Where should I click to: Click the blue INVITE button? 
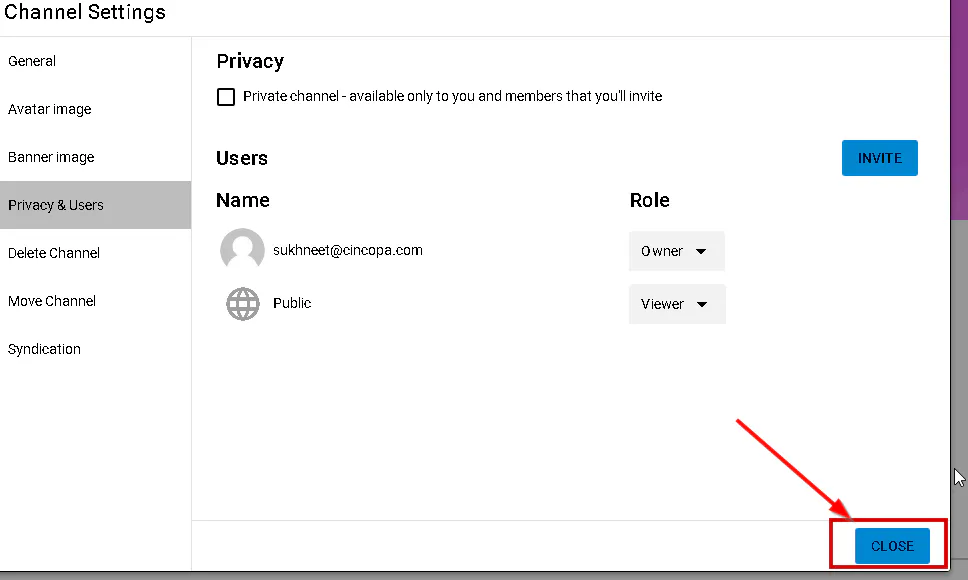click(x=880, y=158)
